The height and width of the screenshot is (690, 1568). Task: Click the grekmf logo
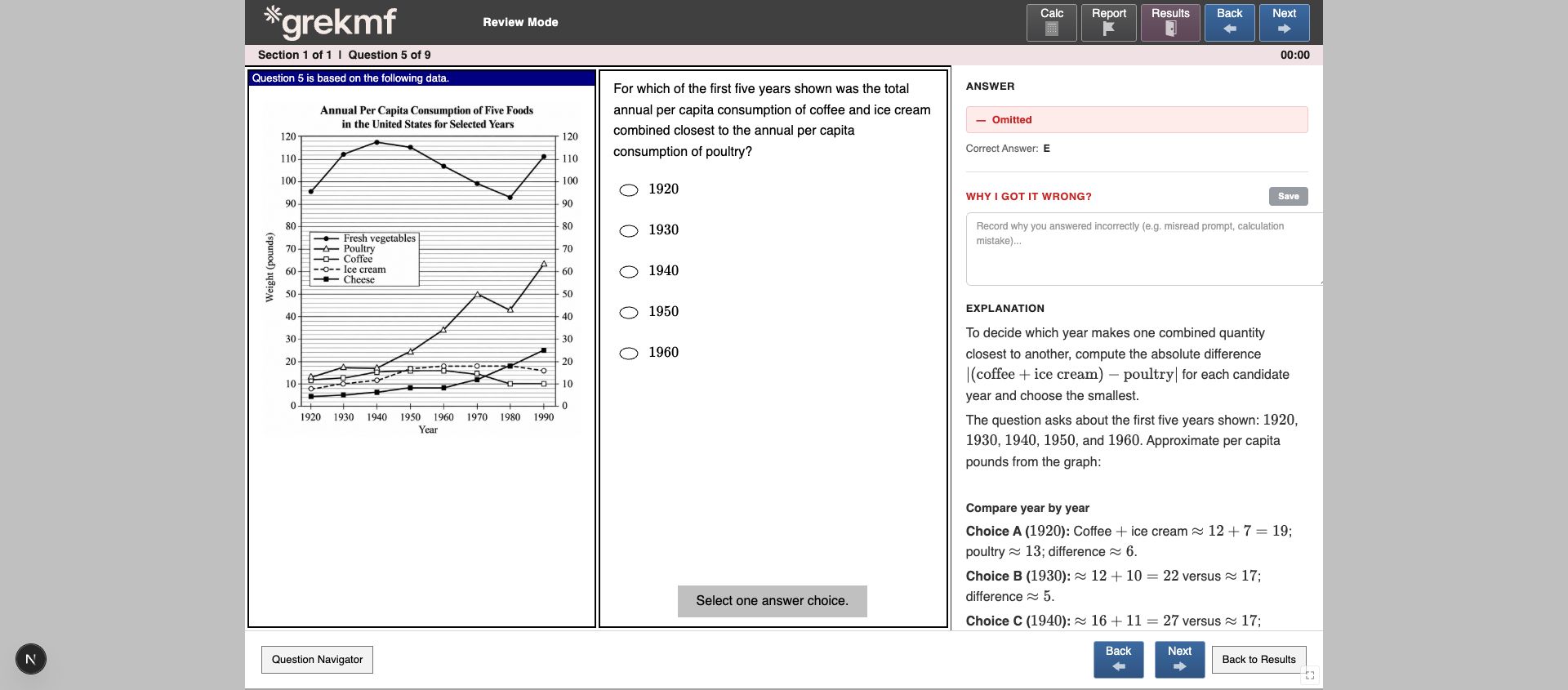click(330, 22)
